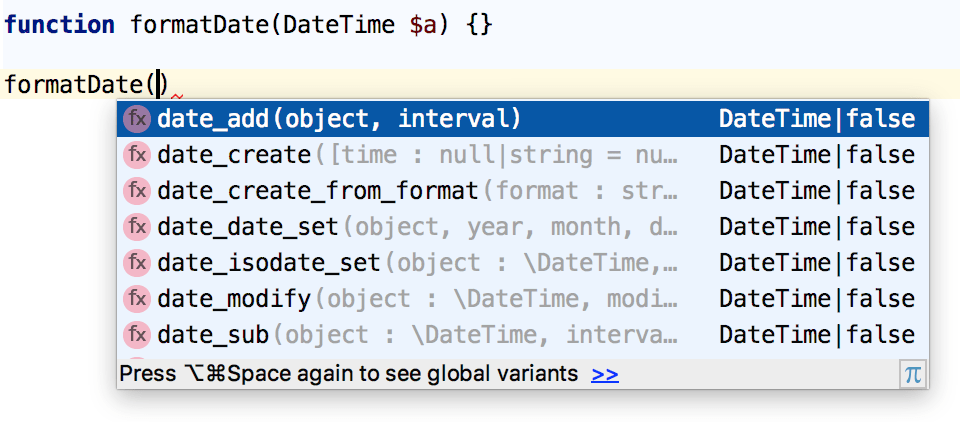Viewport: 960px width, 422px height.
Task: Click the fx icon beside date_isodate_set
Action: point(137,263)
